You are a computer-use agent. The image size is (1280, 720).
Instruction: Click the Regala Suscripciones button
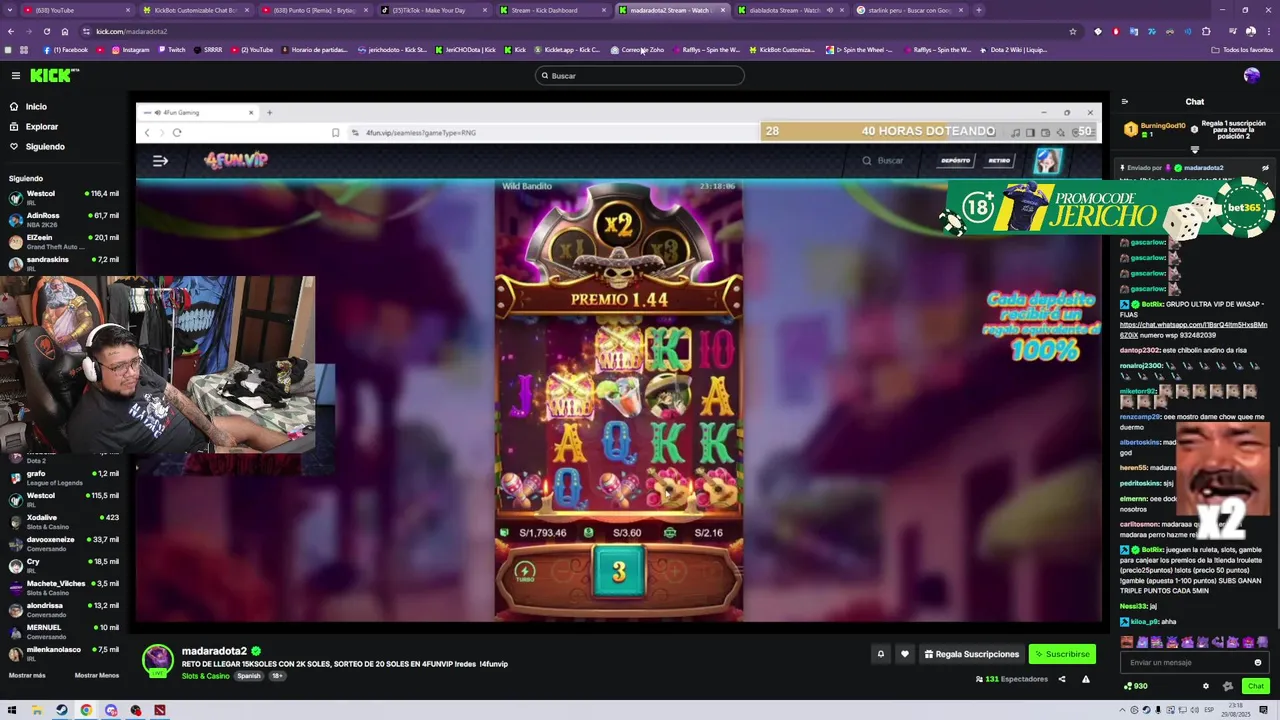pyautogui.click(x=971, y=654)
